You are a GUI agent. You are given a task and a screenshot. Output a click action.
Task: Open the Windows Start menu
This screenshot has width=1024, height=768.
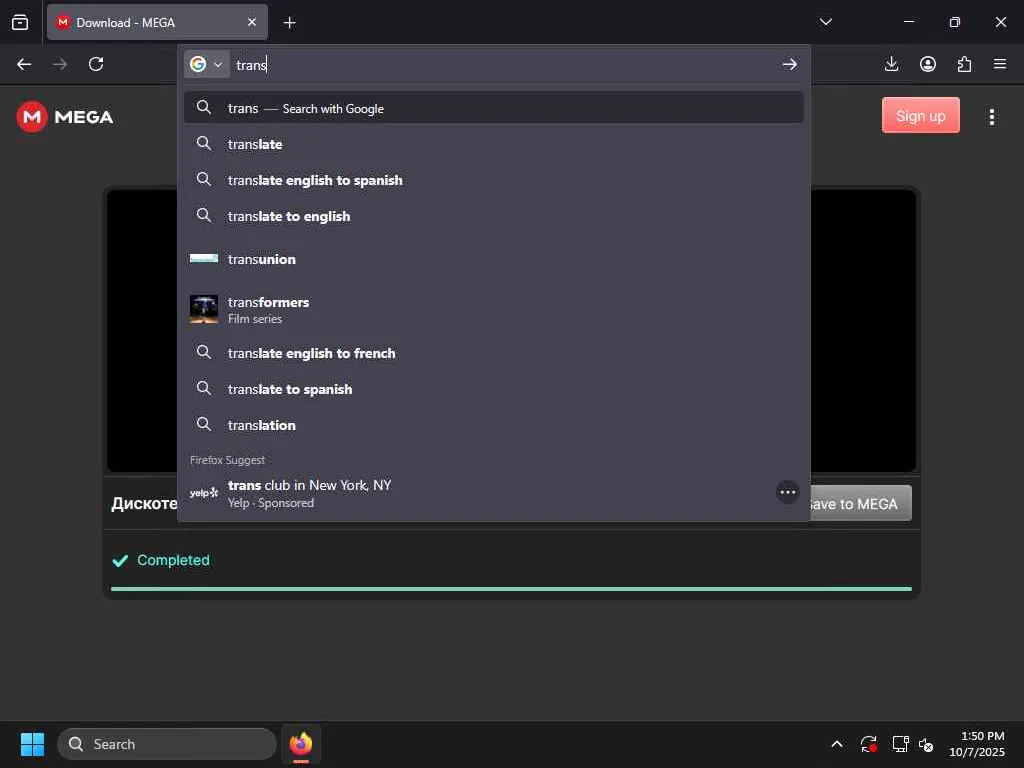(x=32, y=744)
